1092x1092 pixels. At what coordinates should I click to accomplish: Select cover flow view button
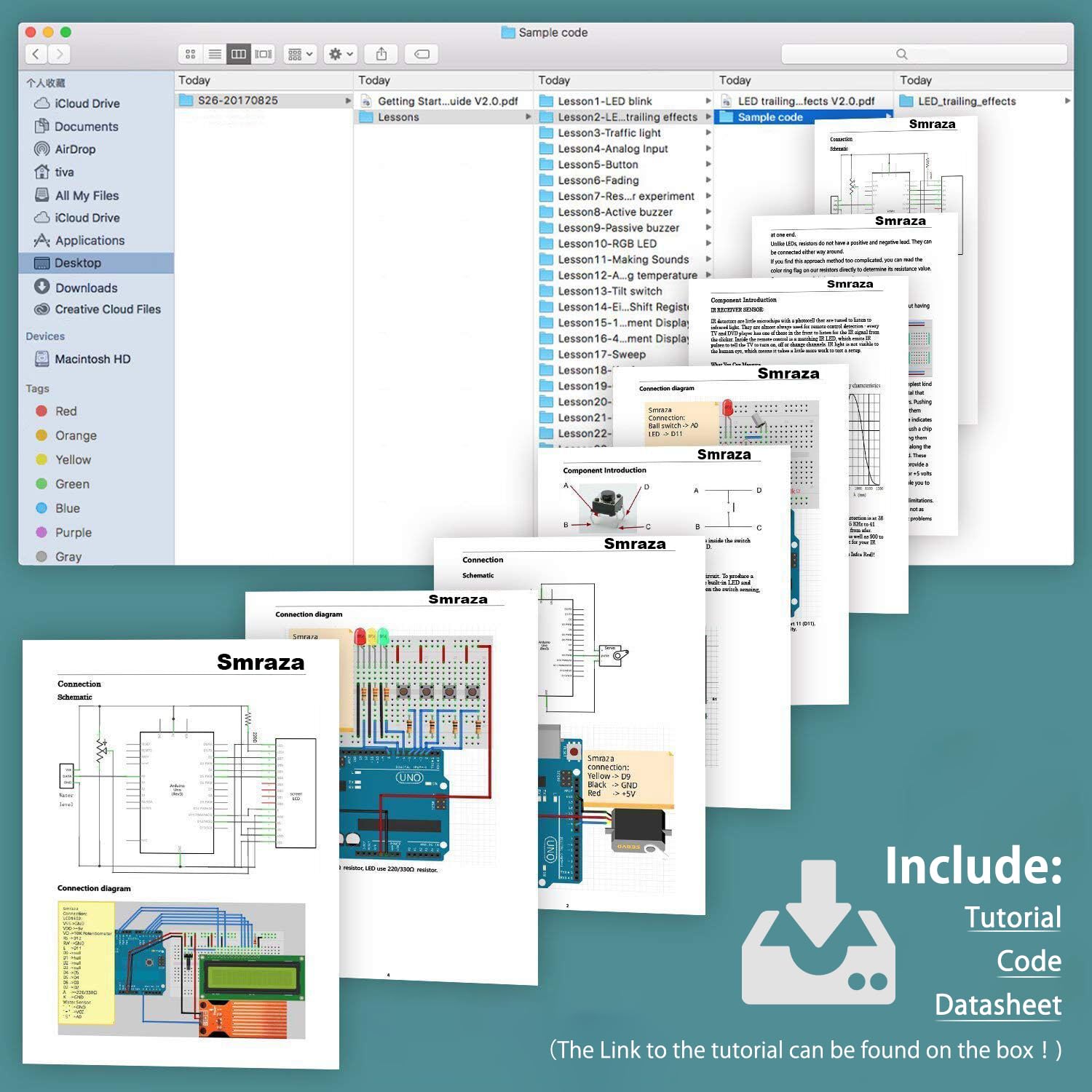point(263,54)
